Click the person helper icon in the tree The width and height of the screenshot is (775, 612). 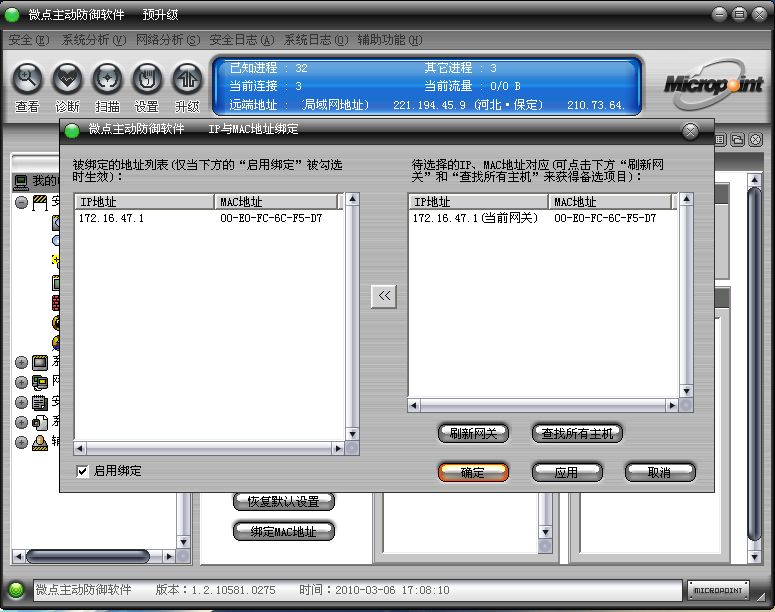[x=40, y=442]
